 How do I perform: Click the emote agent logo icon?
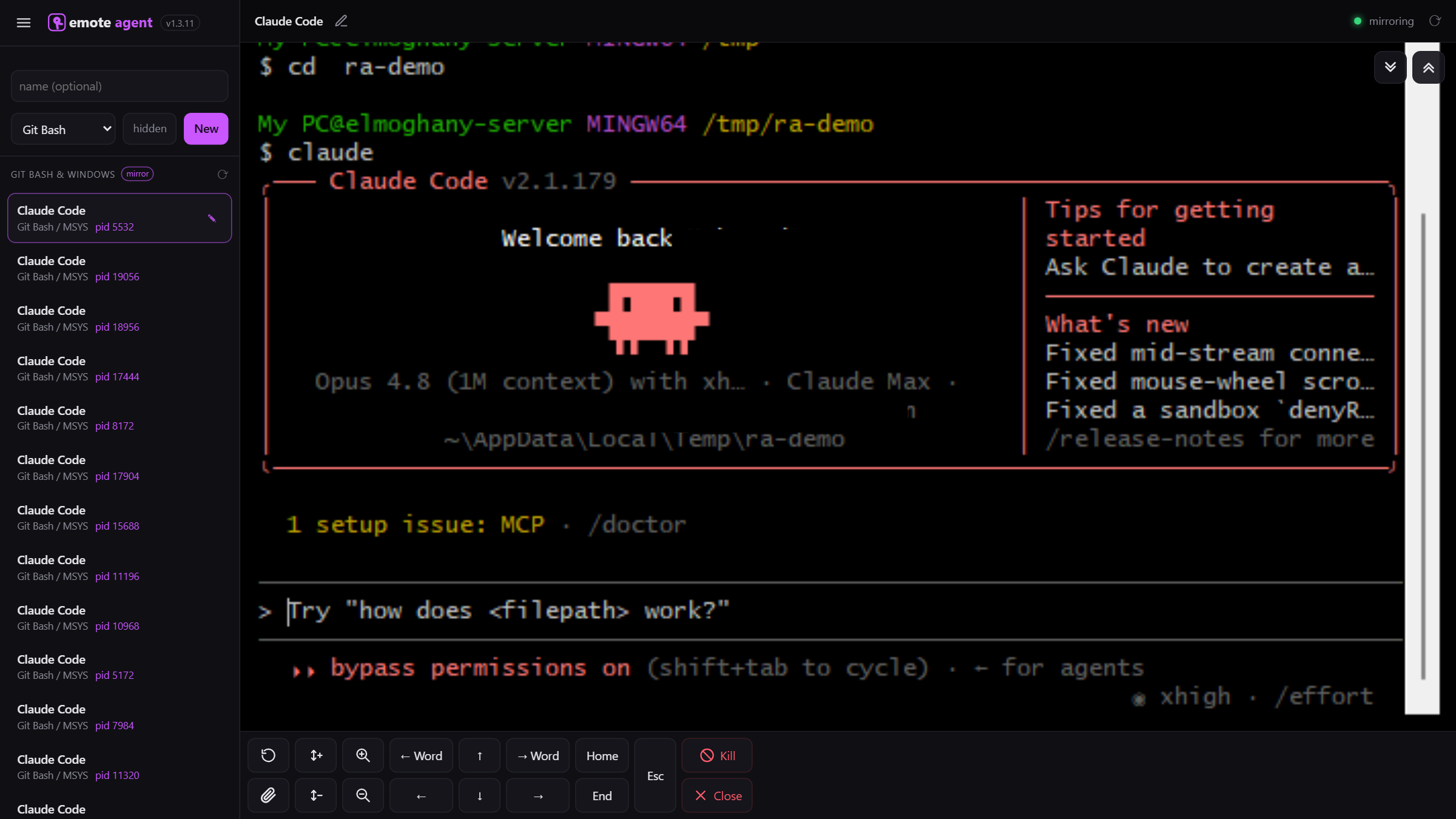[x=56, y=22]
